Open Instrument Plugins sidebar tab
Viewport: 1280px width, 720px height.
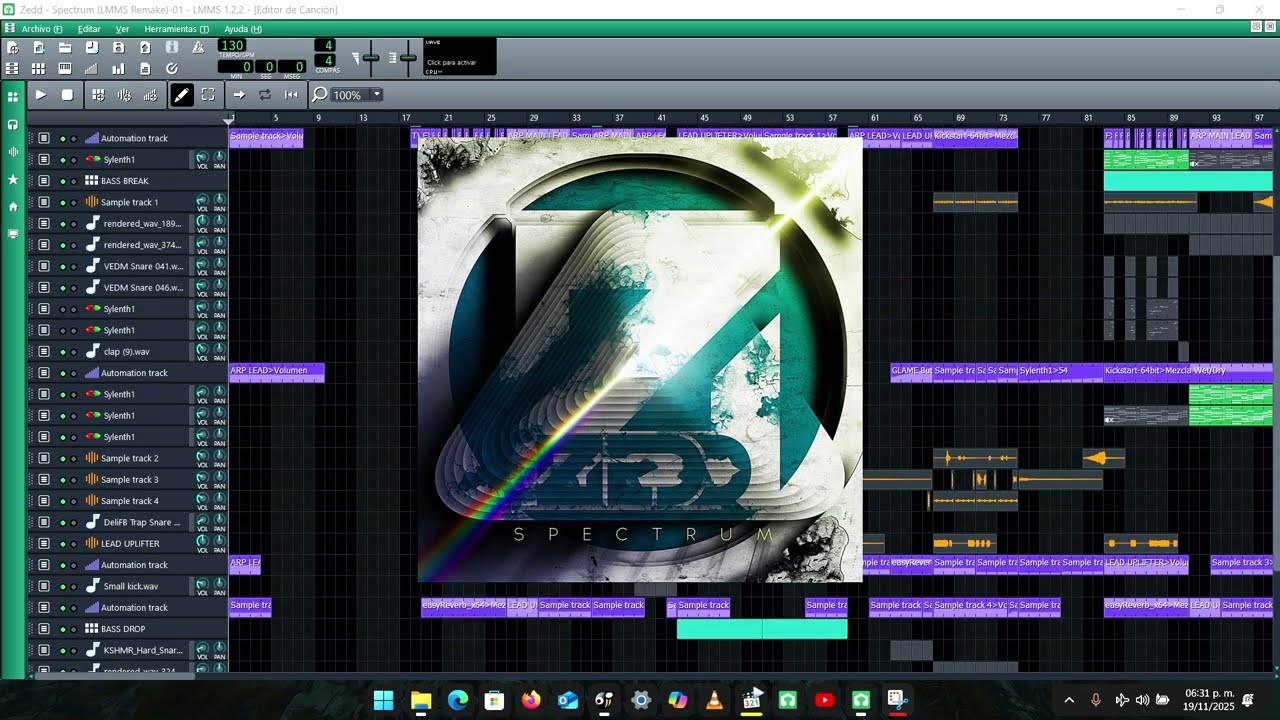[x=13, y=97]
